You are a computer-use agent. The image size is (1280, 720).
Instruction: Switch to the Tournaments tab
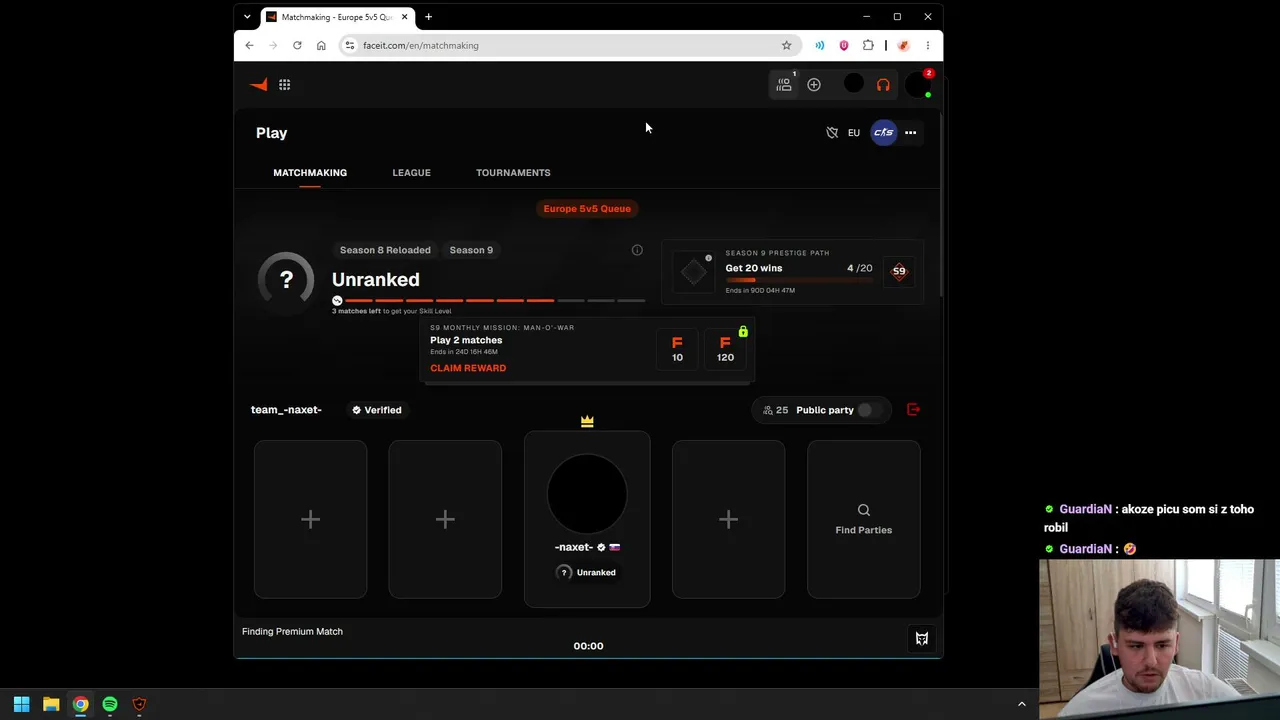pos(513,173)
